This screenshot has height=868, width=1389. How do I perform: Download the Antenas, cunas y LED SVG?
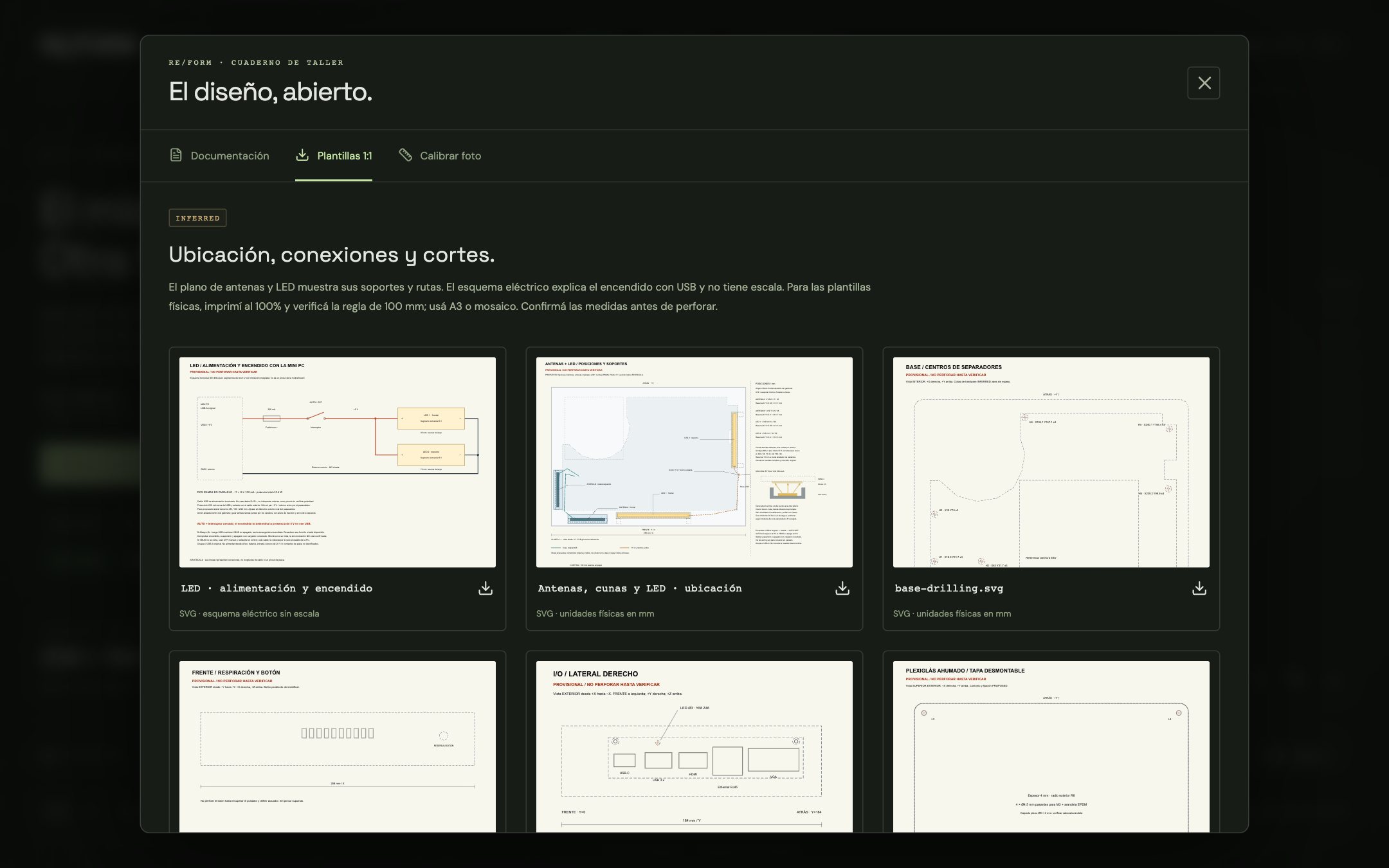pyautogui.click(x=842, y=588)
